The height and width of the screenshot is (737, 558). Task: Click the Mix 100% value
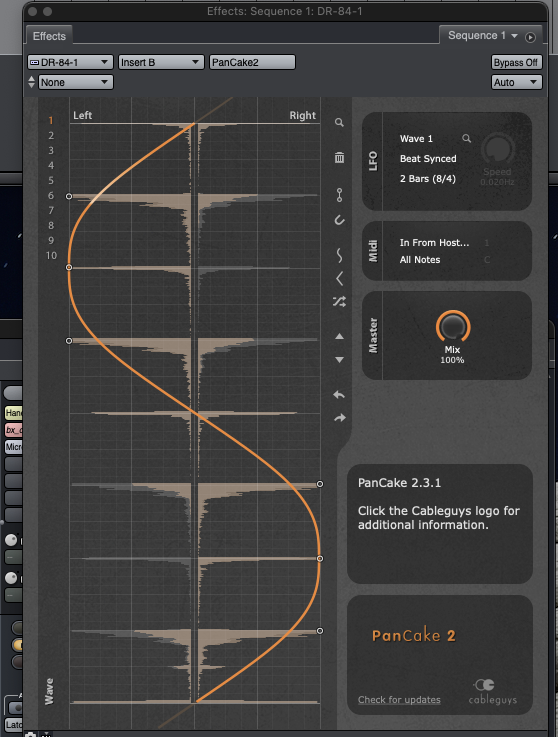tap(452, 360)
